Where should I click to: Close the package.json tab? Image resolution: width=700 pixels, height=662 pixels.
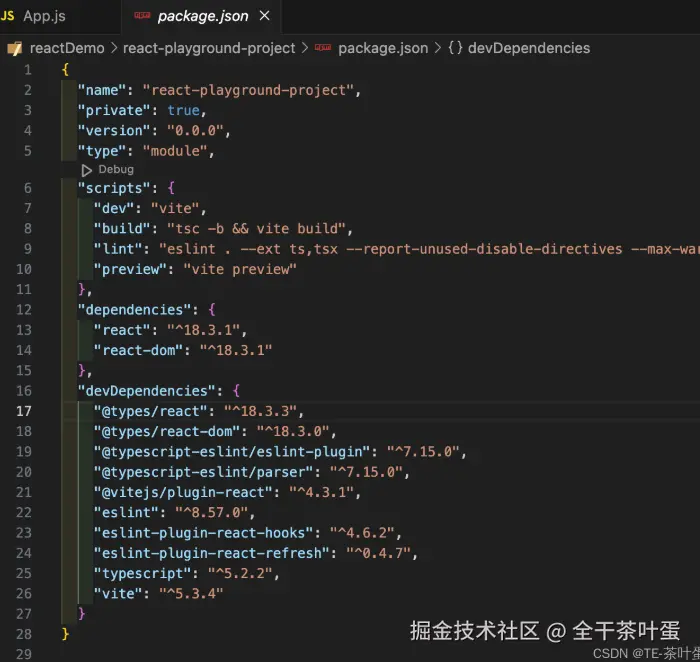(x=265, y=16)
